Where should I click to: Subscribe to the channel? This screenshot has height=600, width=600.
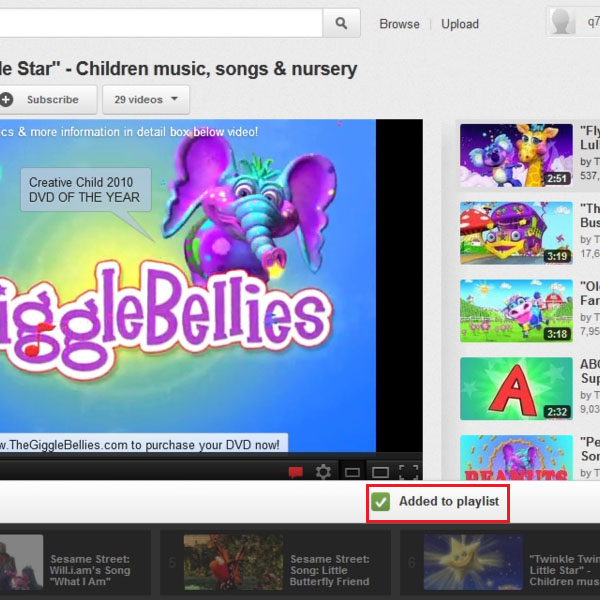(48, 100)
